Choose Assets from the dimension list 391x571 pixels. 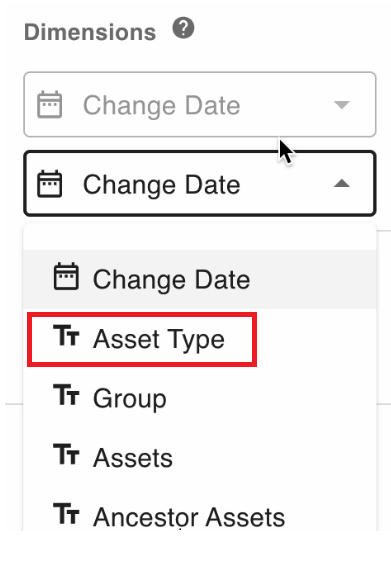coord(200,458)
